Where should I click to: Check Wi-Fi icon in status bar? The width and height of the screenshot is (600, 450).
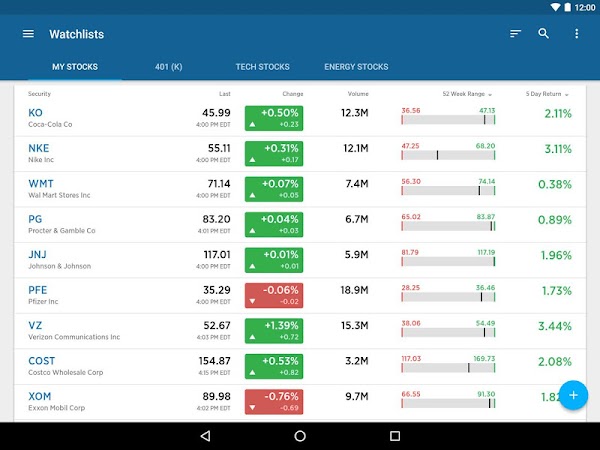555,7
